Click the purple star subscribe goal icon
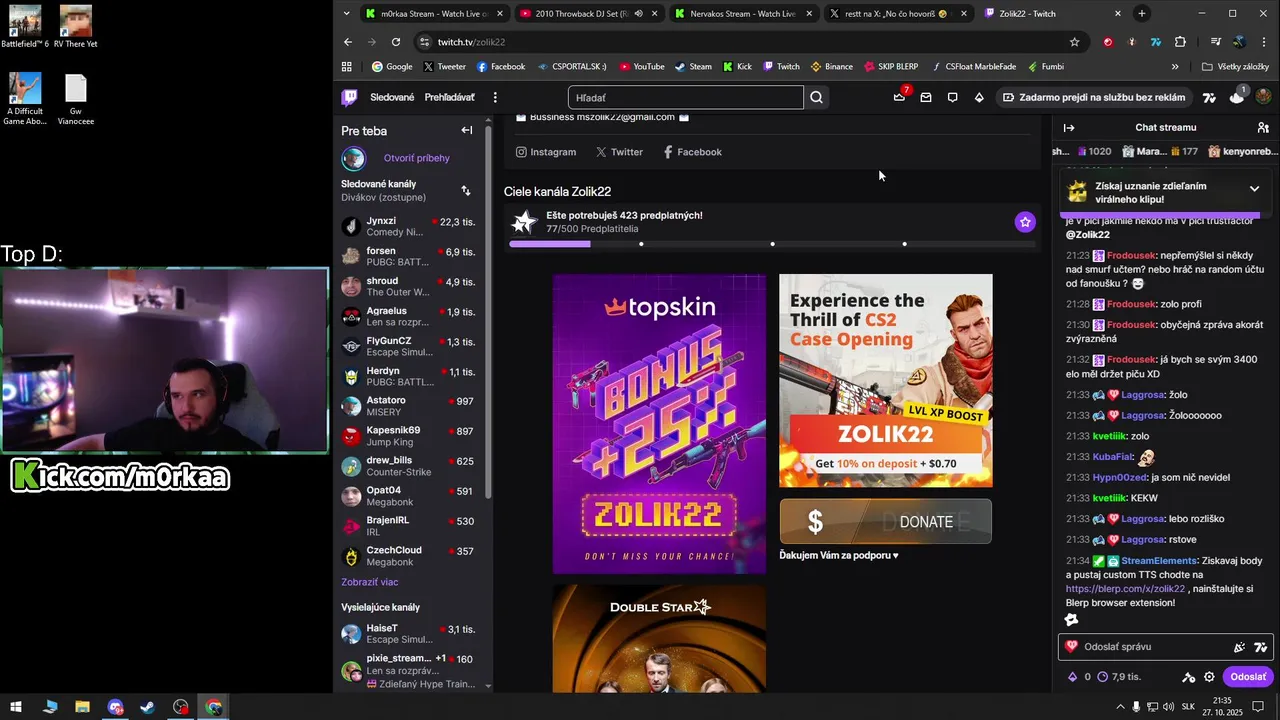Viewport: 1280px width, 720px height. (x=1025, y=222)
